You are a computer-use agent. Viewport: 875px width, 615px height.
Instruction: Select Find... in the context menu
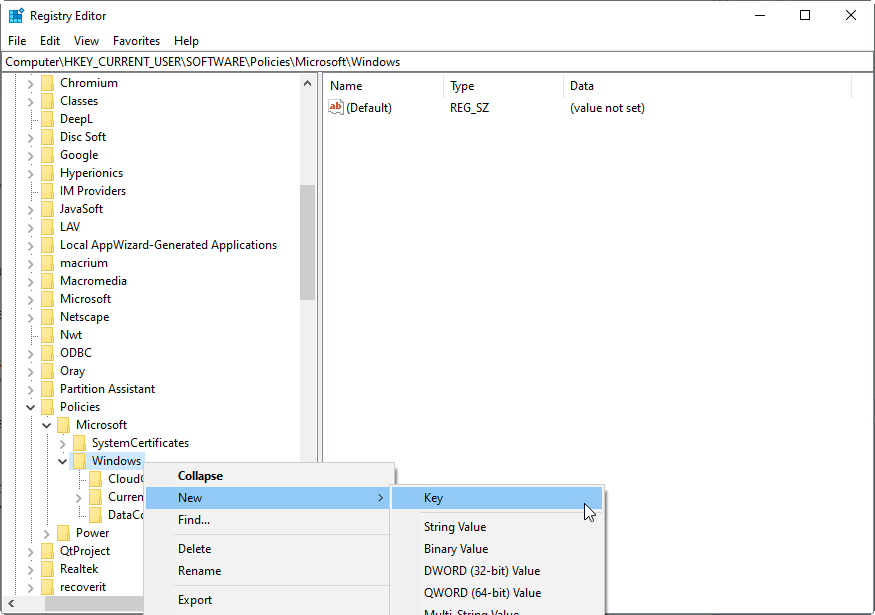pos(268,520)
